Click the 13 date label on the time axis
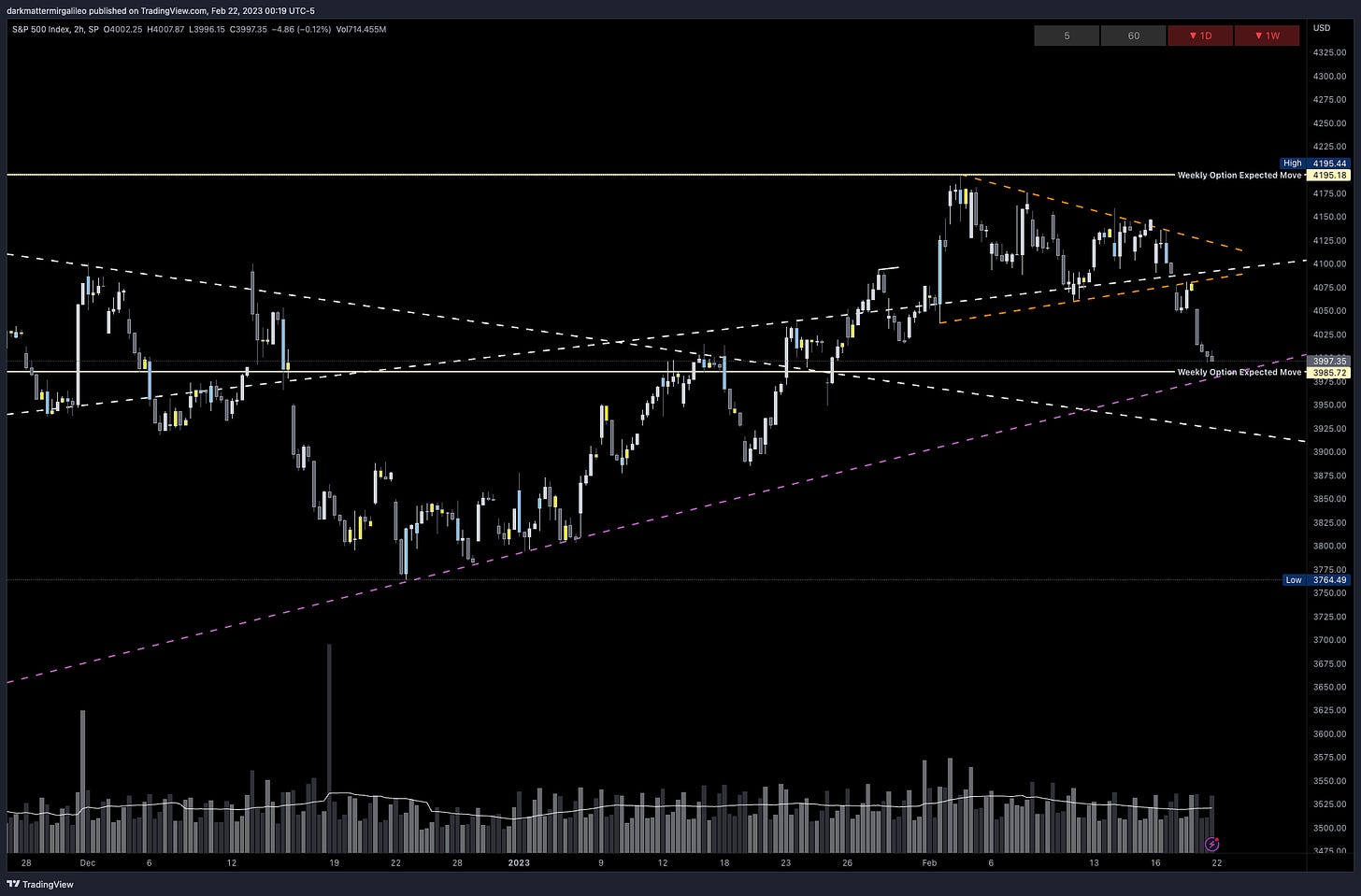Image resolution: width=1361 pixels, height=896 pixels. pyautogui.click(x=1094, y=863)
